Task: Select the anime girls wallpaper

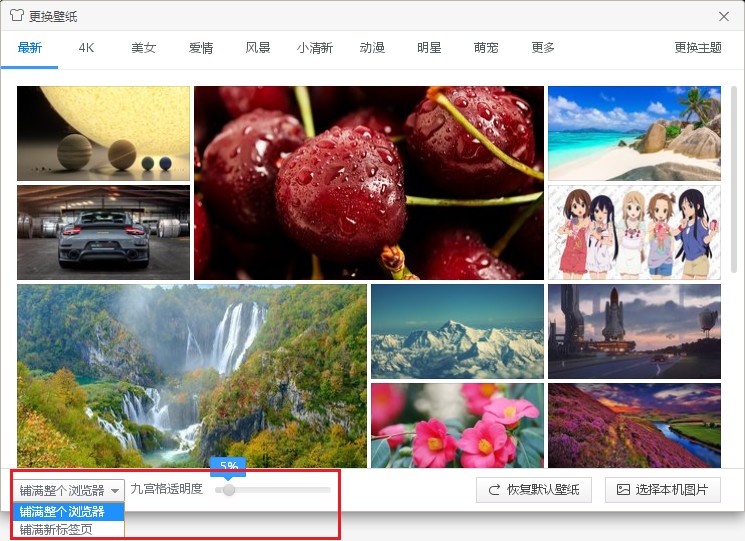Action: coord(634,232)
